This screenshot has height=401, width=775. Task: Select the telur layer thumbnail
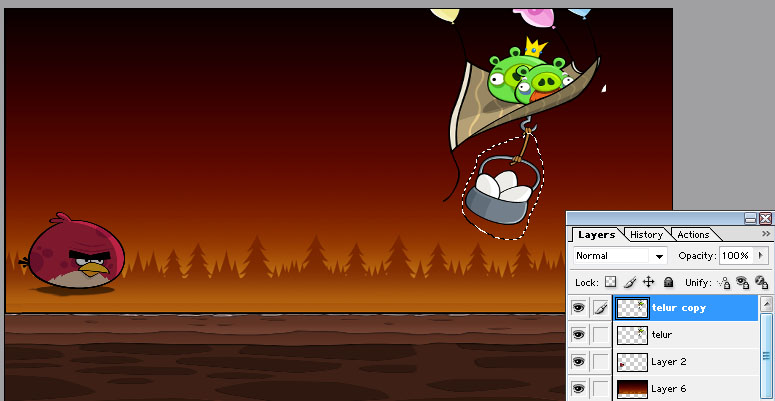tap(632, 335)
